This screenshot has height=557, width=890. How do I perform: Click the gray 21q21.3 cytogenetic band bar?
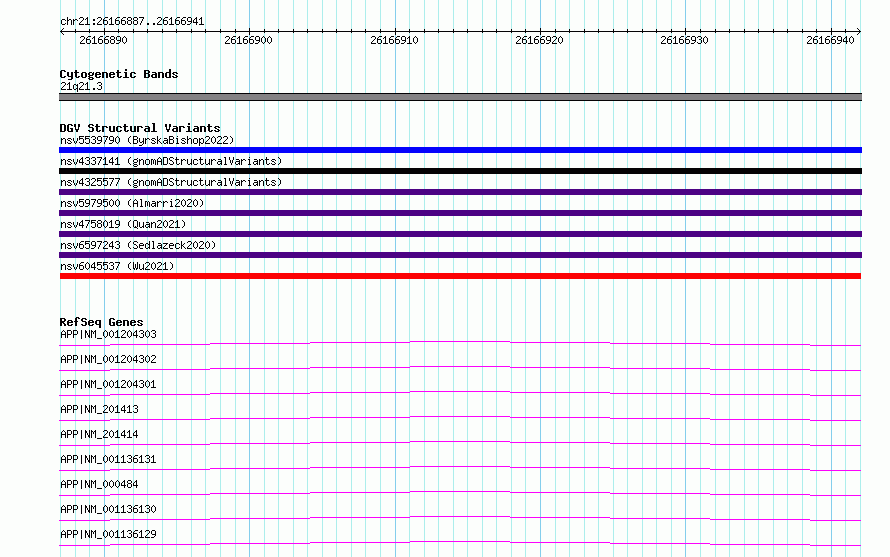coord(460,97)
